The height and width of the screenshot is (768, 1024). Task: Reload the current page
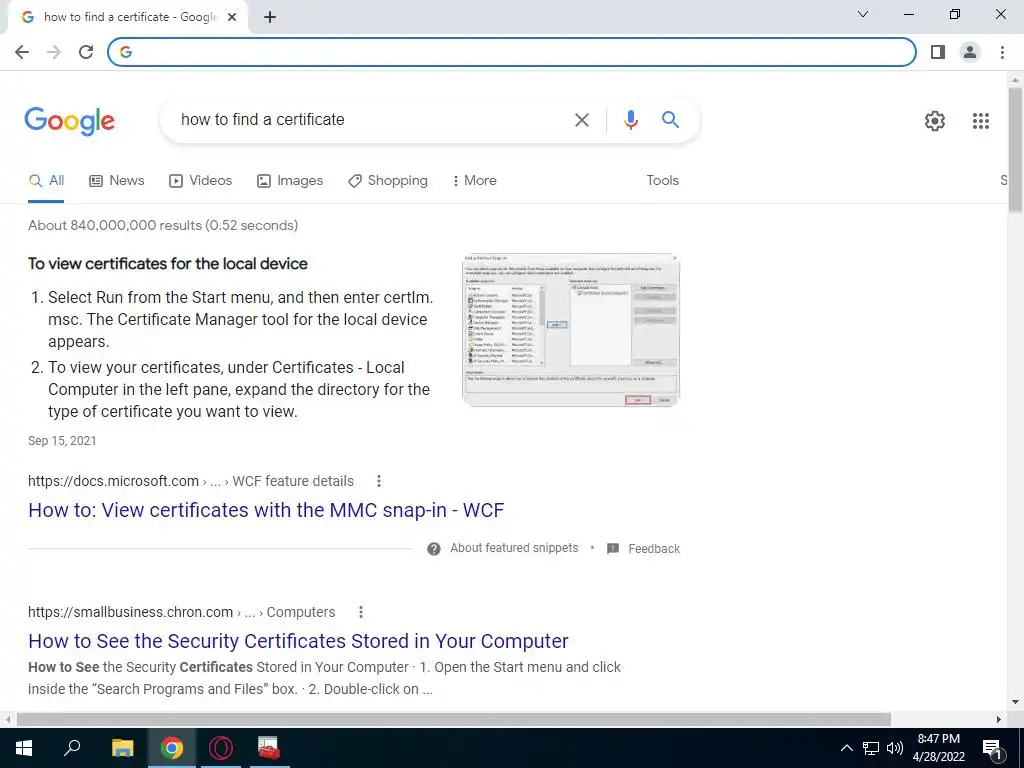point(86,52)
